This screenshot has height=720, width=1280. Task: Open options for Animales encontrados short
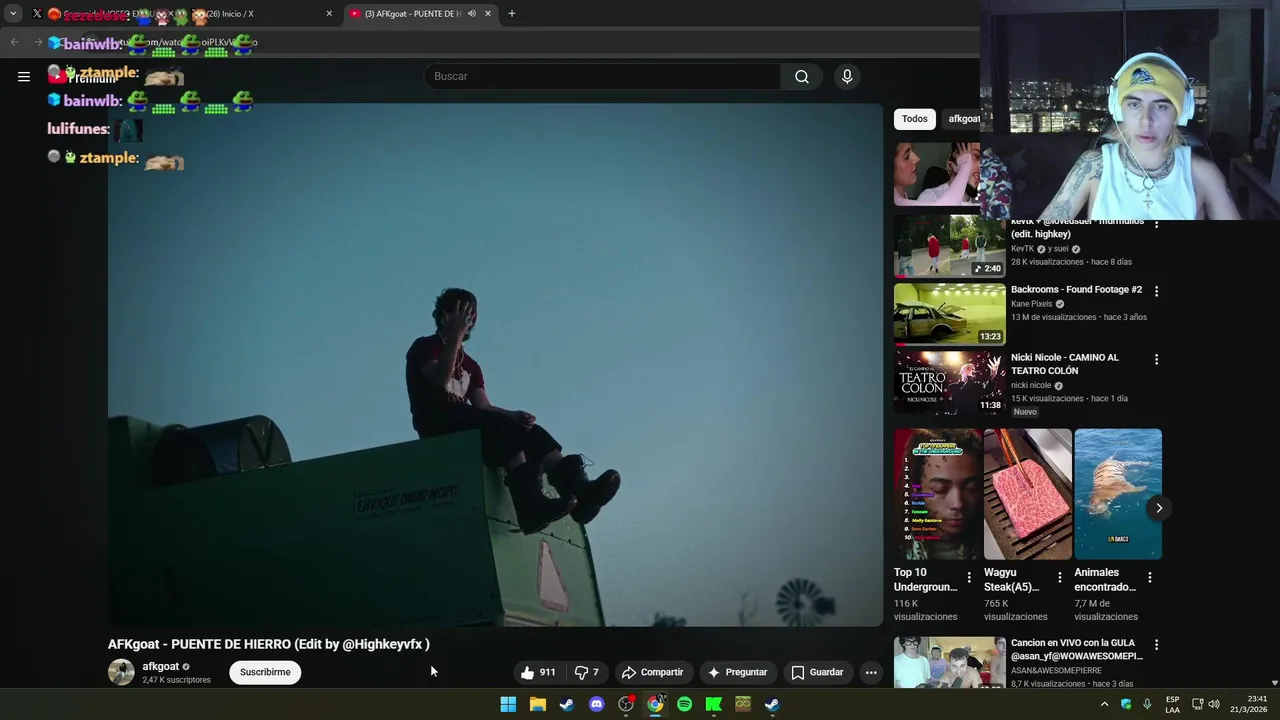pyautogui.click(x=1149, y=577)
